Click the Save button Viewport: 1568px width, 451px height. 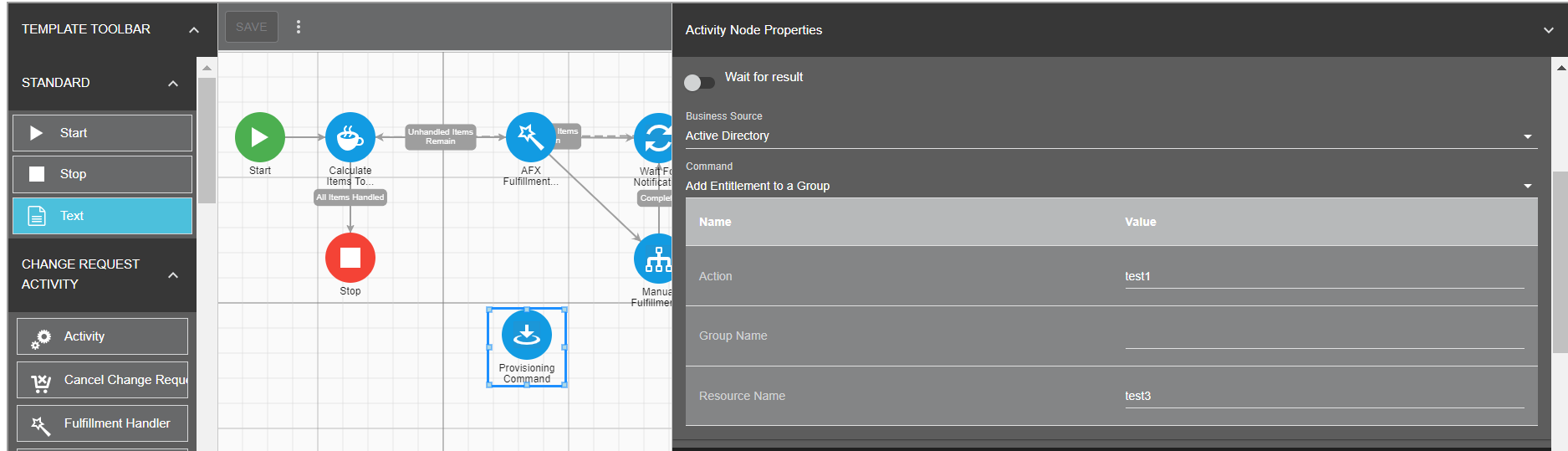(252, 27)
